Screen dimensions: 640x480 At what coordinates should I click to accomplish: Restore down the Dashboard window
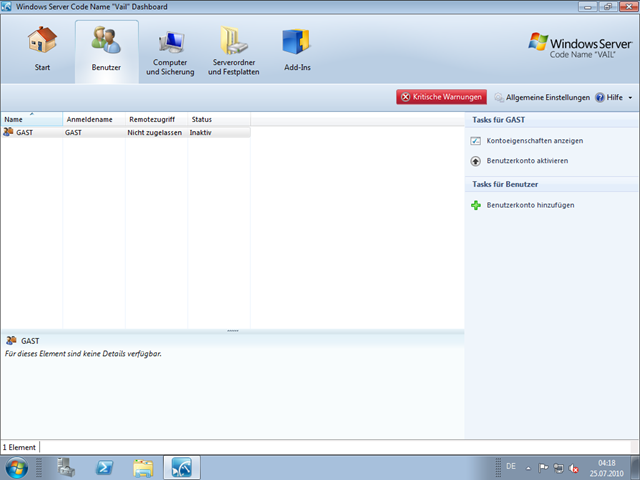click(608, 7)
